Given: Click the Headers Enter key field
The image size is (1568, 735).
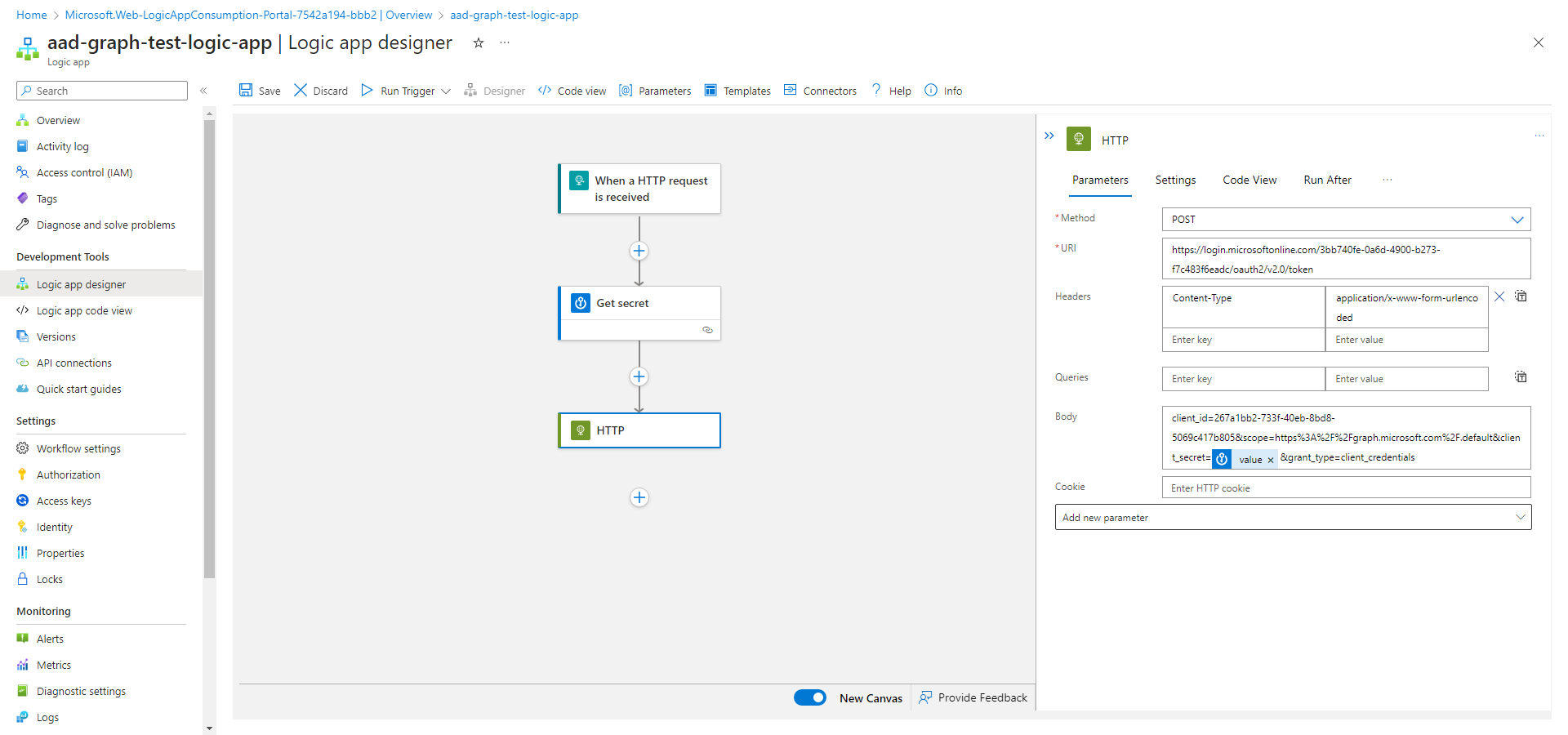Looking at the screenshot, I should (1243, 340).
